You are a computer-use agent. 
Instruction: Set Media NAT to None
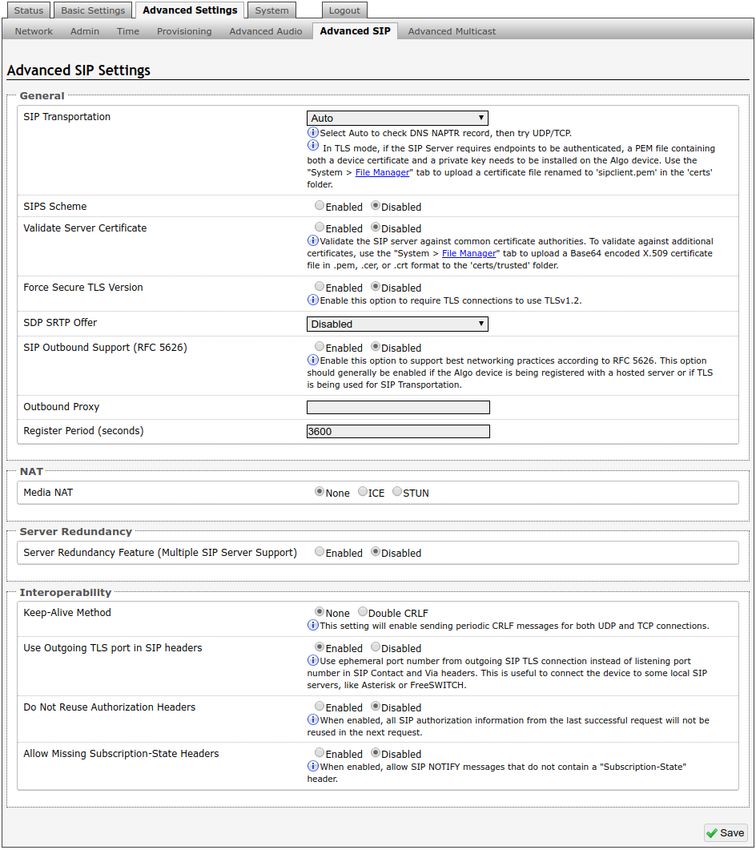[x=319, y=492]
